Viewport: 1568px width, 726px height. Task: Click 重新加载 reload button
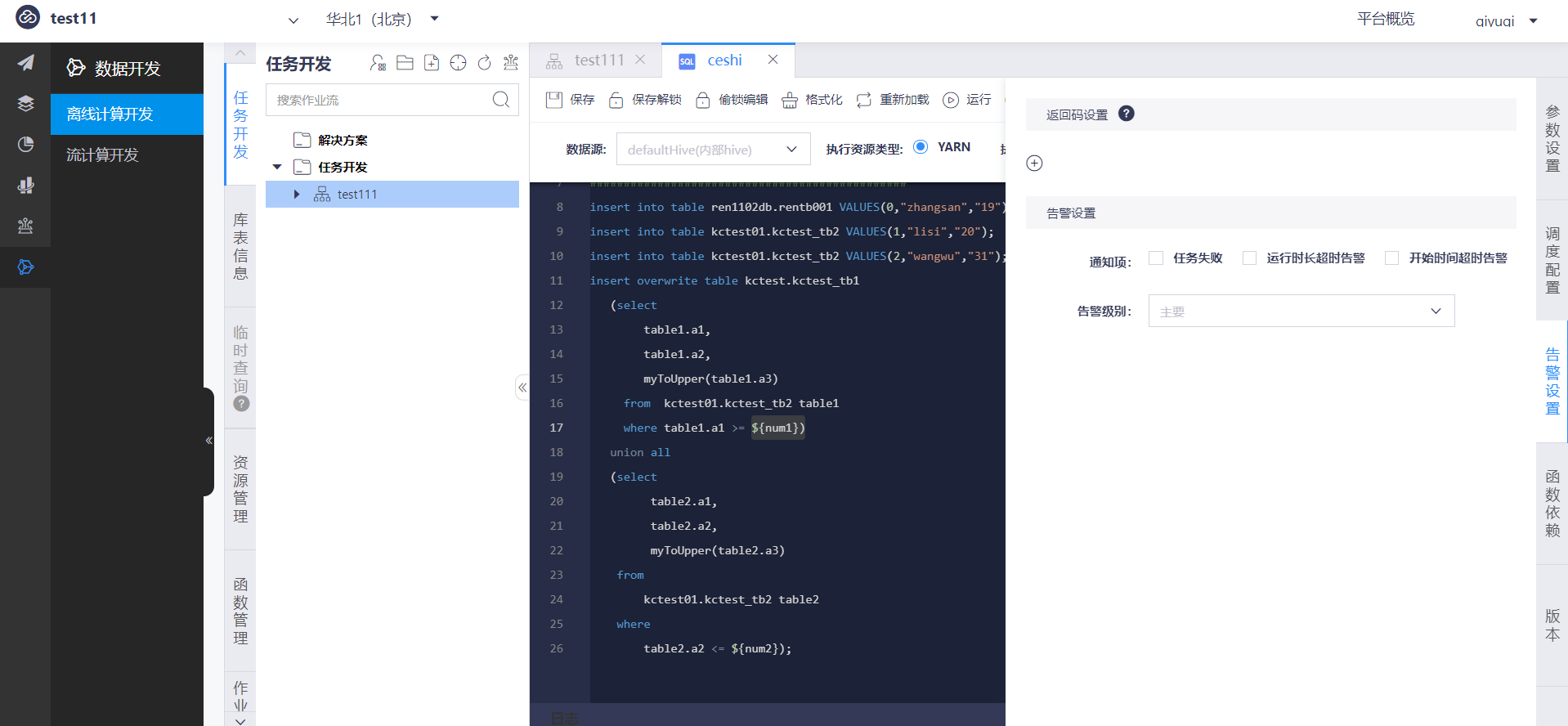(x=893, y=100)
